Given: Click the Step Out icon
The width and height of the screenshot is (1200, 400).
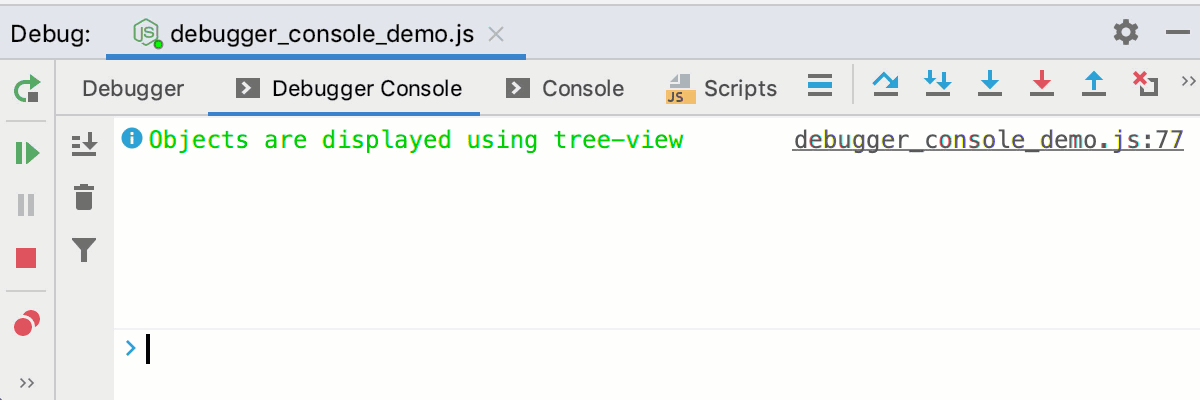Looking at the screenshot, I should point(1094,84).
